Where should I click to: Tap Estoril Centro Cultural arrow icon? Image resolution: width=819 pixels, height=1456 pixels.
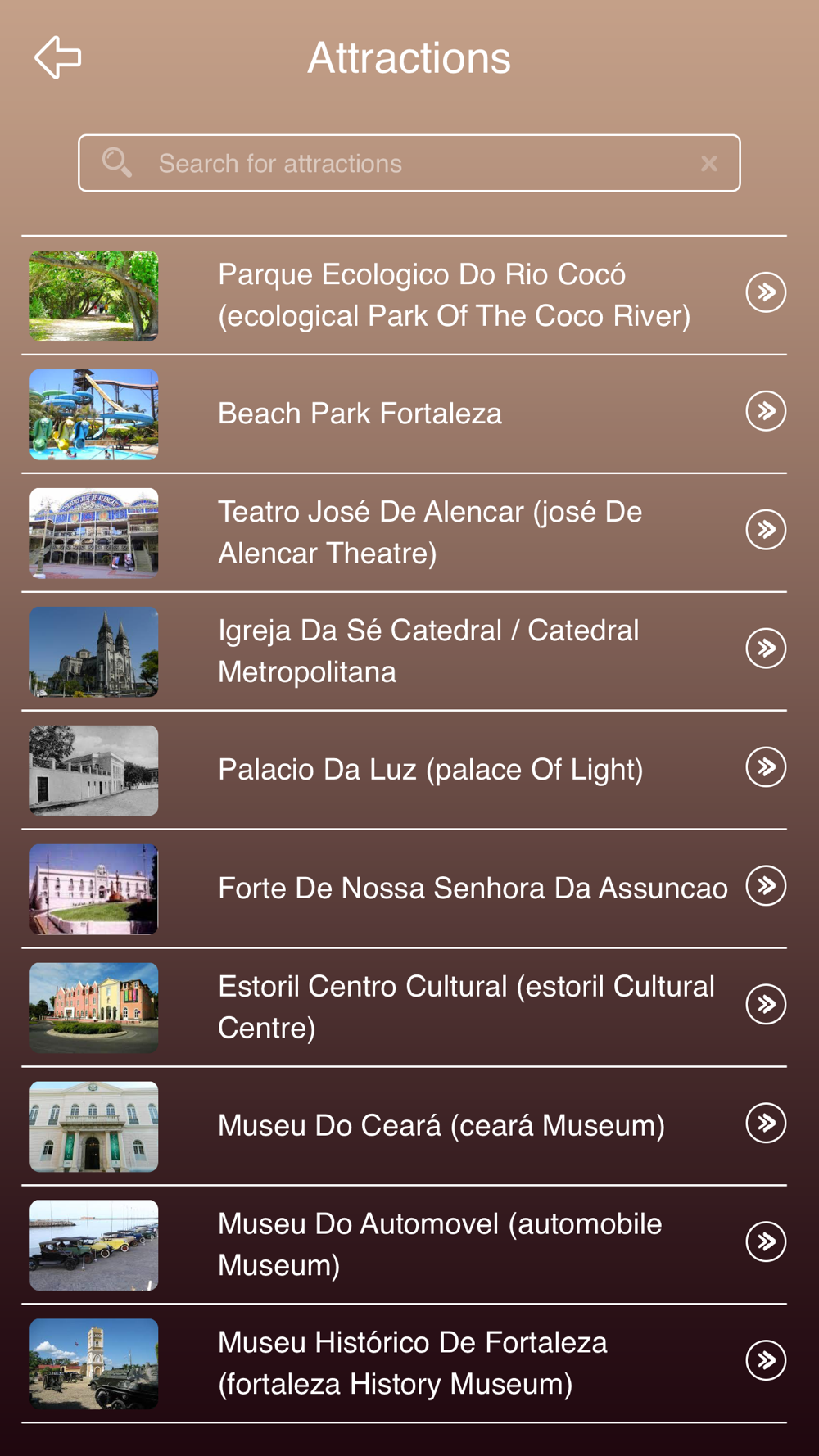coord(766,1005)
